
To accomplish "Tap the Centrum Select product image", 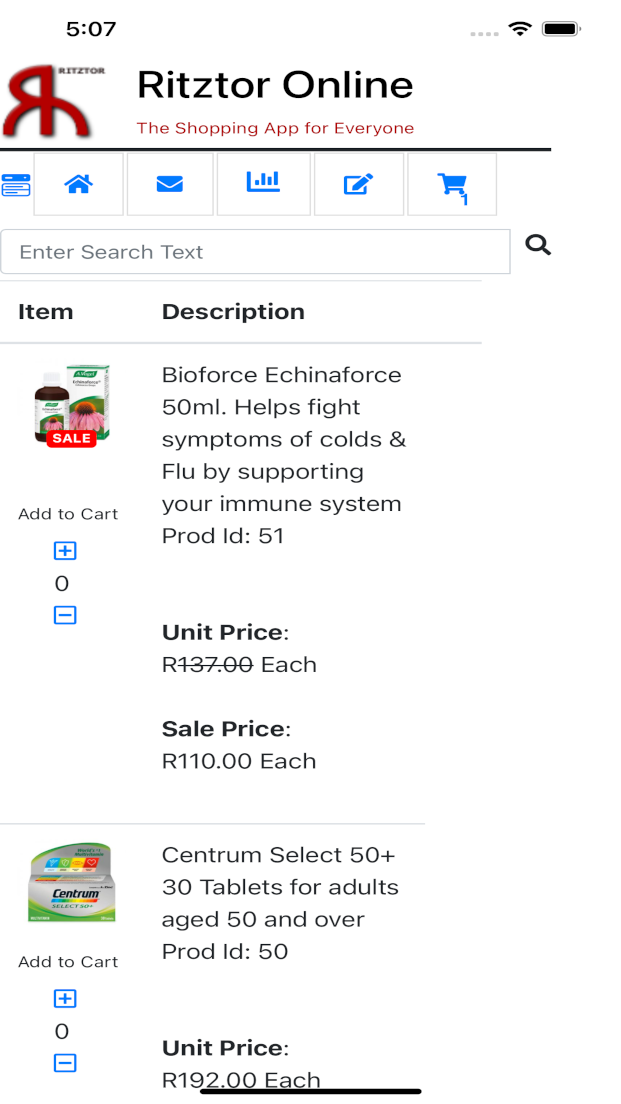I will pos(72,885).
